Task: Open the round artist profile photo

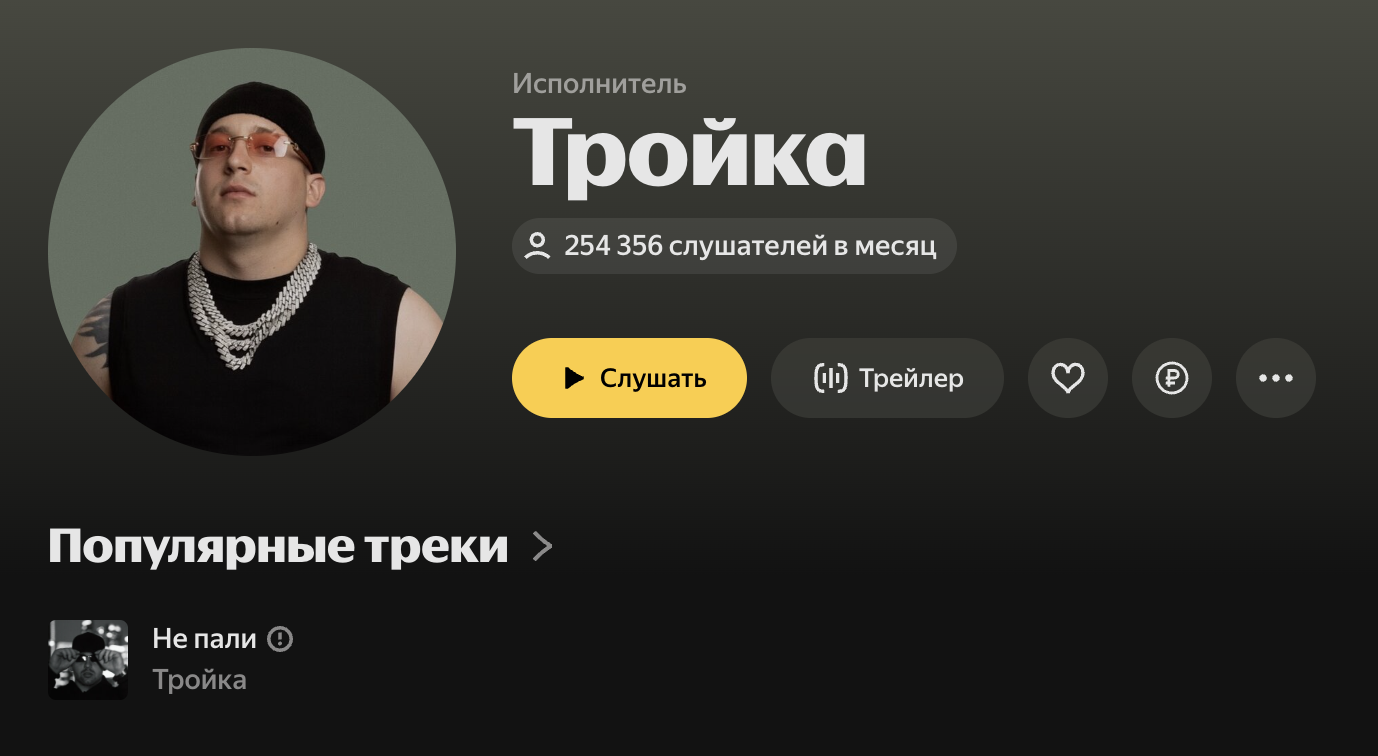Action: [252, 252]
